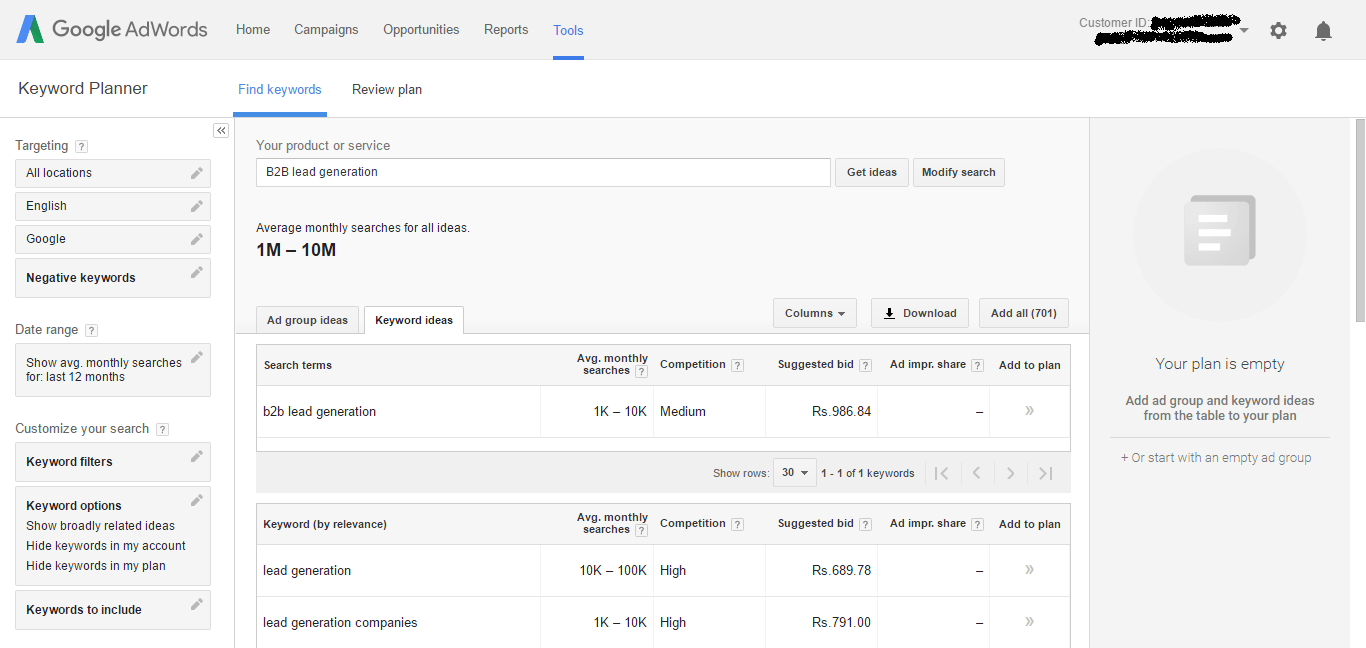Edit Keyword options with pencil icon
Viewport: 1366px width, 648px height.
pyautogui.click(x=197, y=500)
